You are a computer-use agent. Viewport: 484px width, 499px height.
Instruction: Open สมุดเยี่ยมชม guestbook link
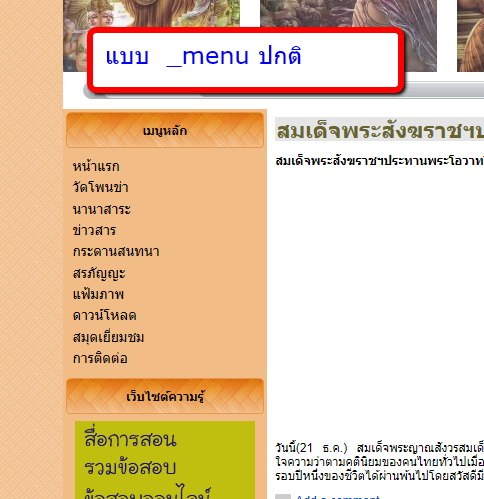tap(108, 337)
